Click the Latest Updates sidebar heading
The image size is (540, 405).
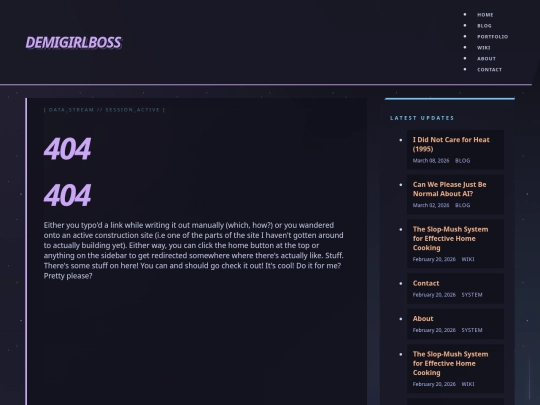(422, 118)
